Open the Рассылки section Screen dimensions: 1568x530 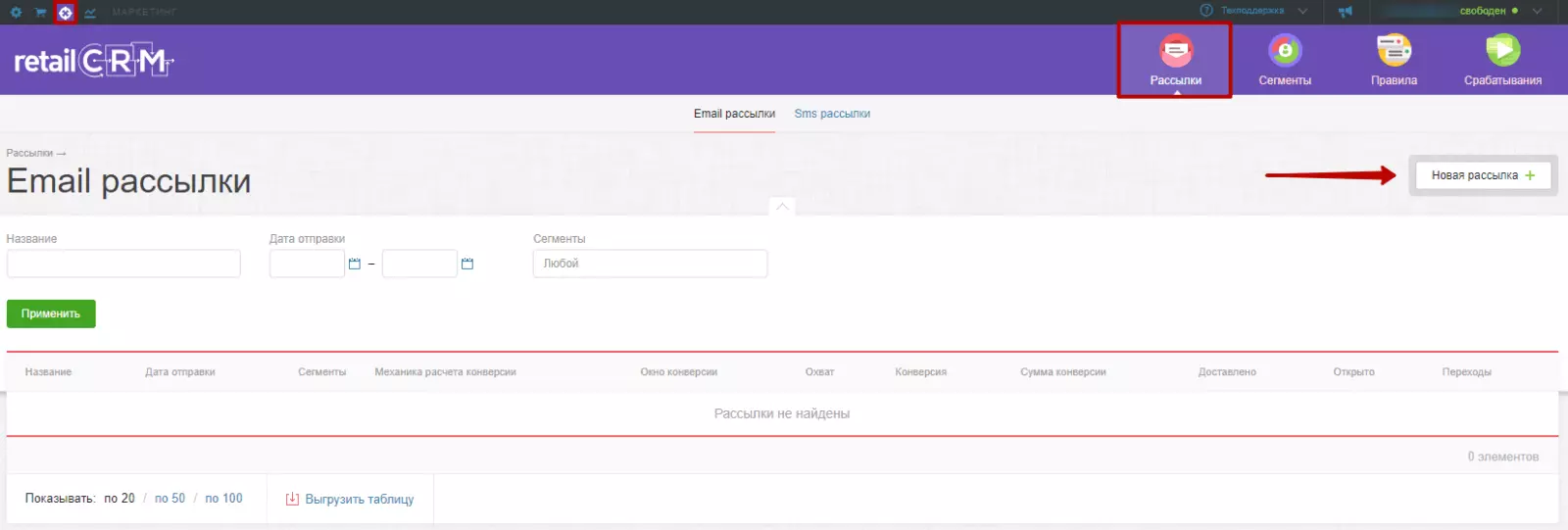click(1175, 60)
